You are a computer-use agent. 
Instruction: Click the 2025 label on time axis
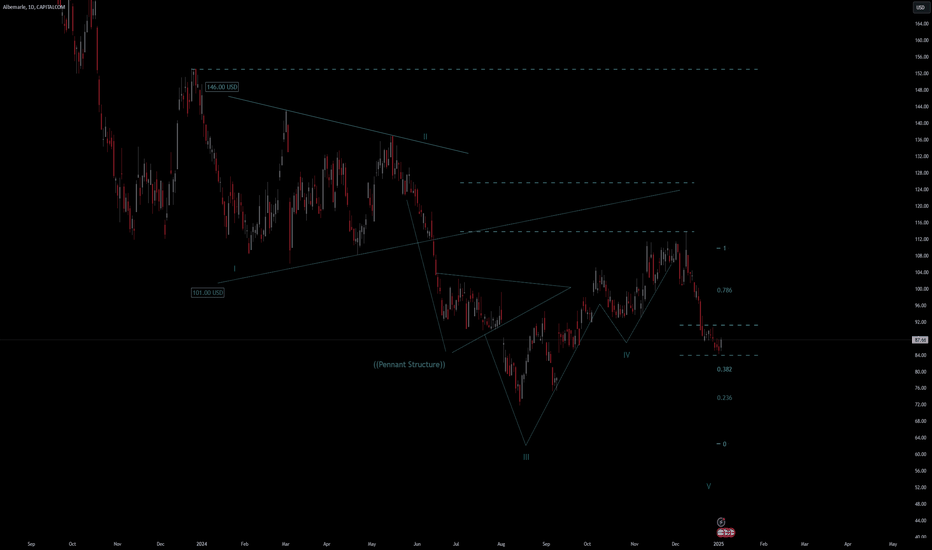pyautogui.click(x=718, y=544)
